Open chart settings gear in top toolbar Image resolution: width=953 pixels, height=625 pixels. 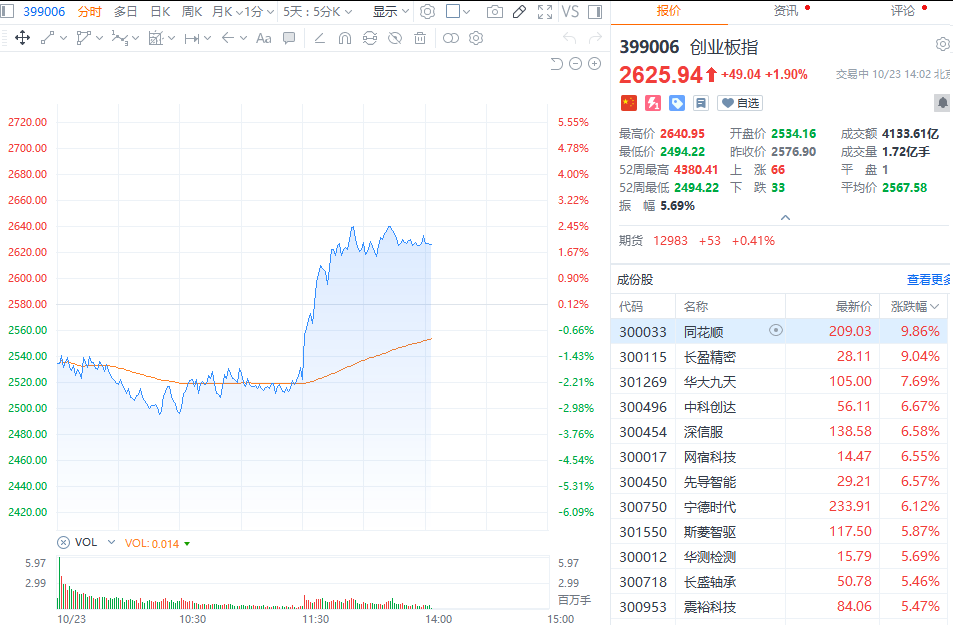427,12
